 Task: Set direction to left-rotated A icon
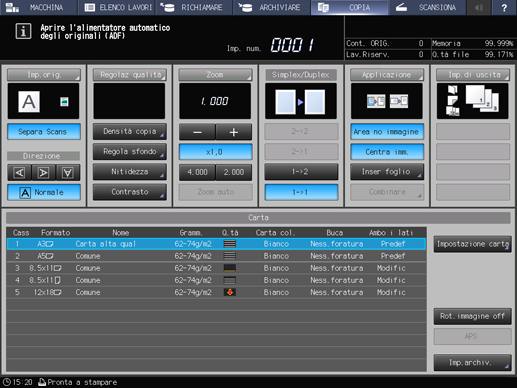20,173
